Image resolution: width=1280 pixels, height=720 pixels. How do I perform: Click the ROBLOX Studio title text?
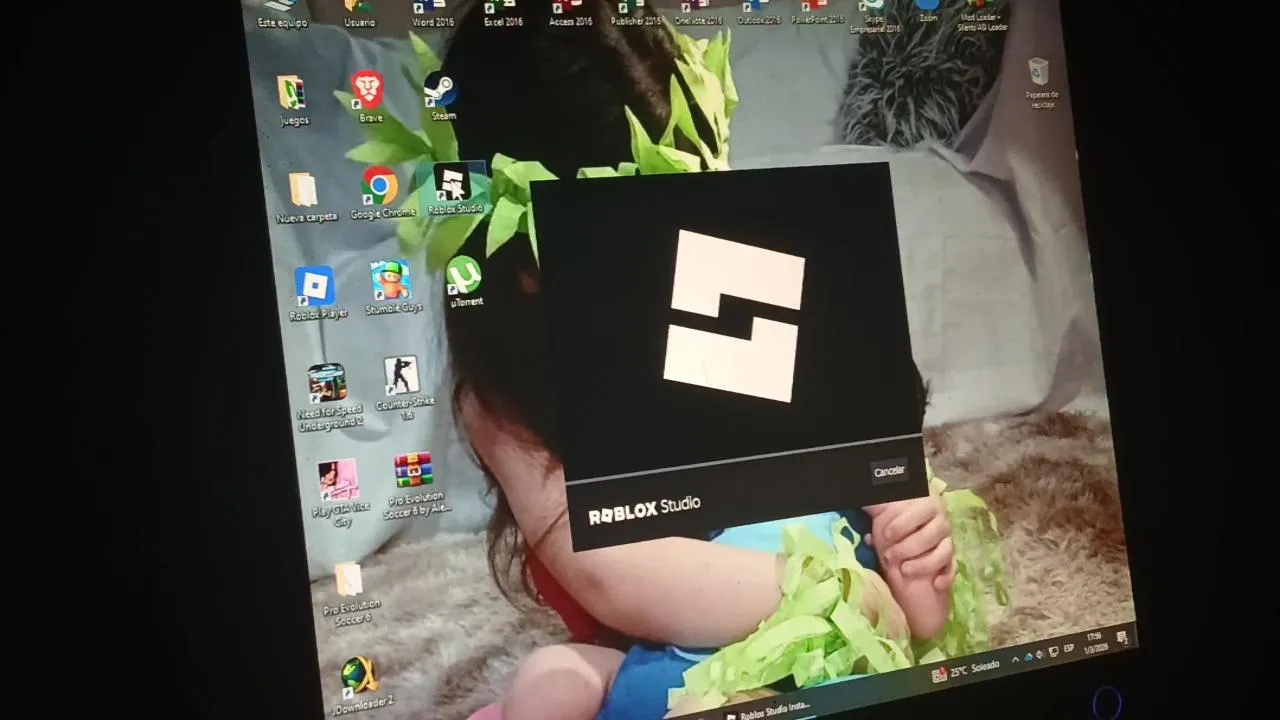tap(644, 509)
